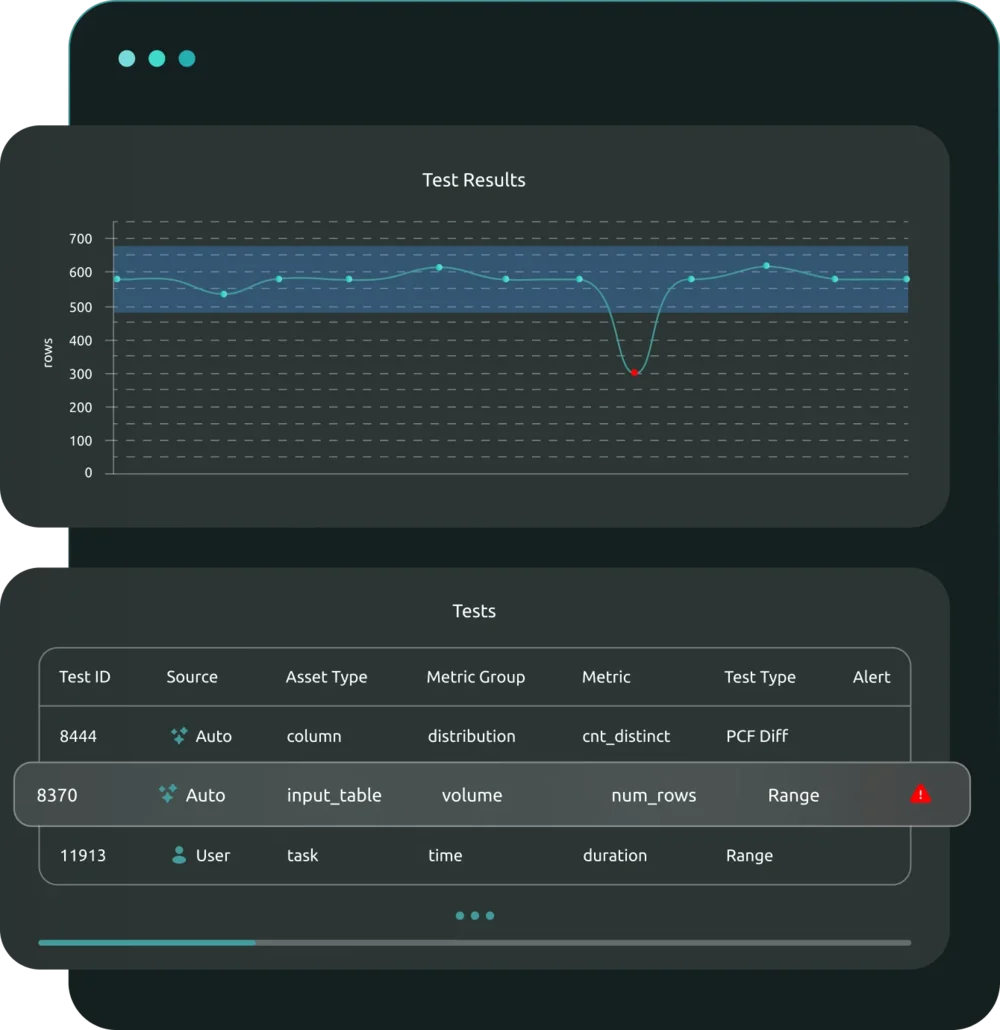Sort by Metric Group column header

pos(475,677)
